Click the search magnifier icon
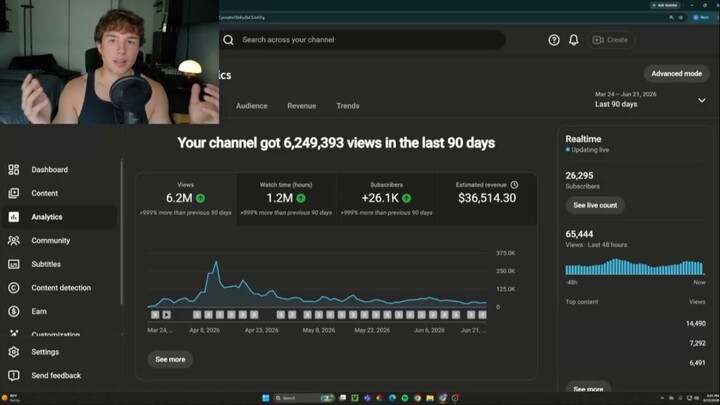 (x=228, y=40)
